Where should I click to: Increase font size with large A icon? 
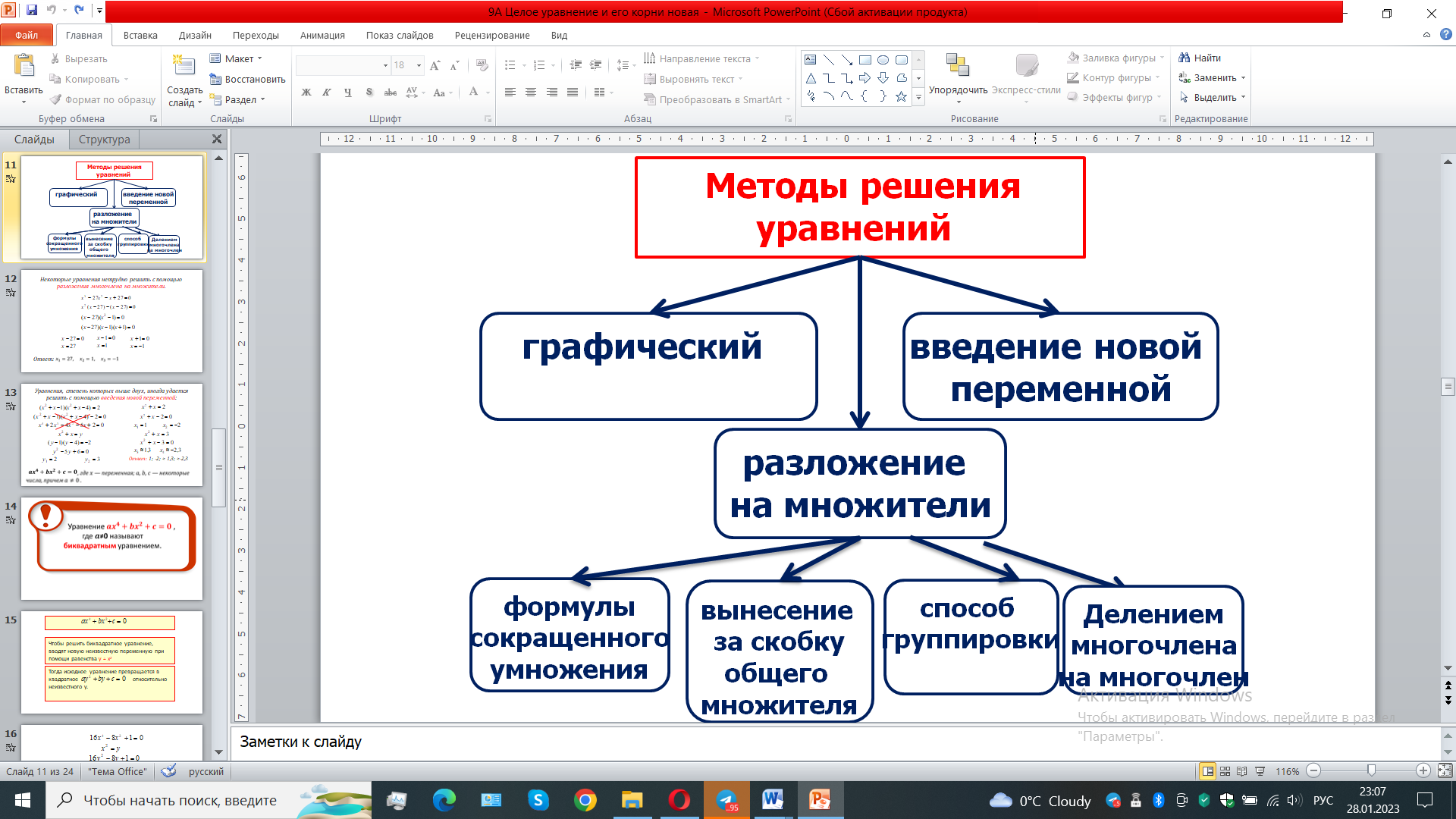[x=435, y=65]
